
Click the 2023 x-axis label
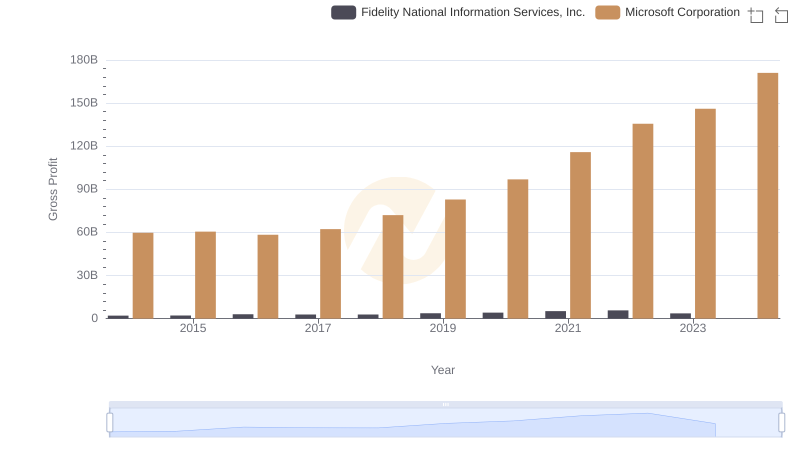tap(693, 328)
